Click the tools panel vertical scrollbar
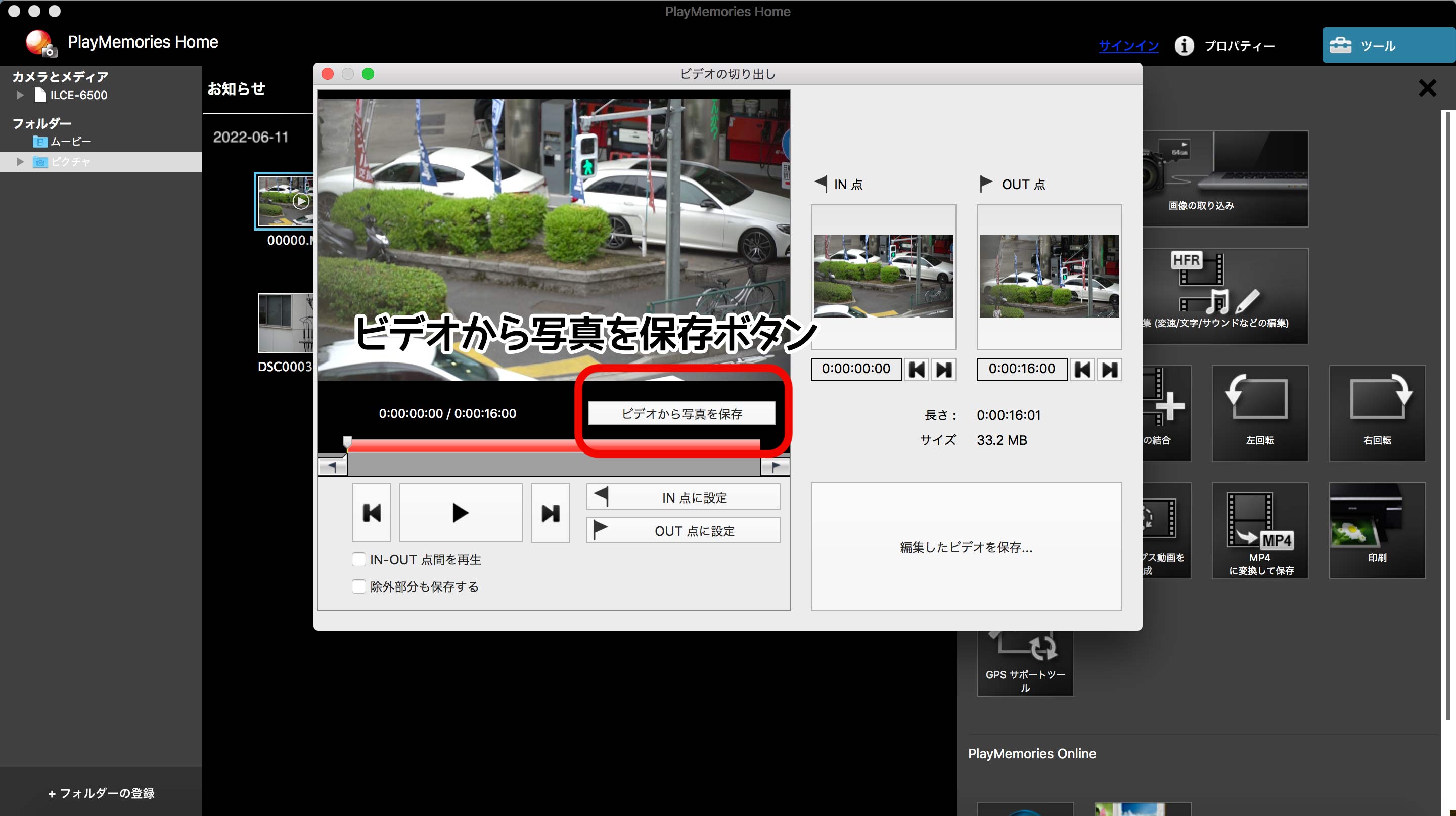The image size is (1456, 816). click(x=1447, y=416)
